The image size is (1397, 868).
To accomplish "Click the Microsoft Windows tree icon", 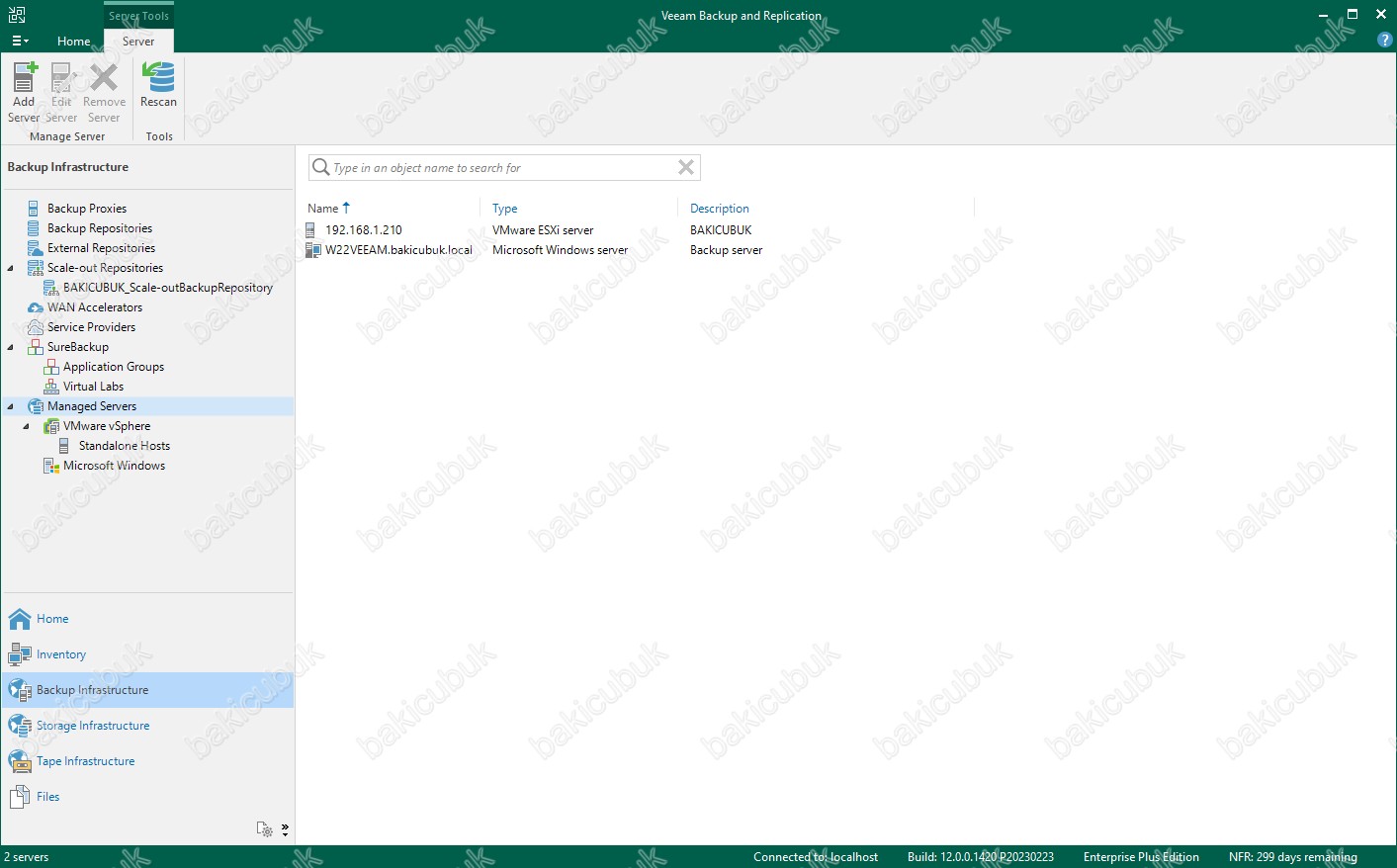I will [x=51, y=466].
